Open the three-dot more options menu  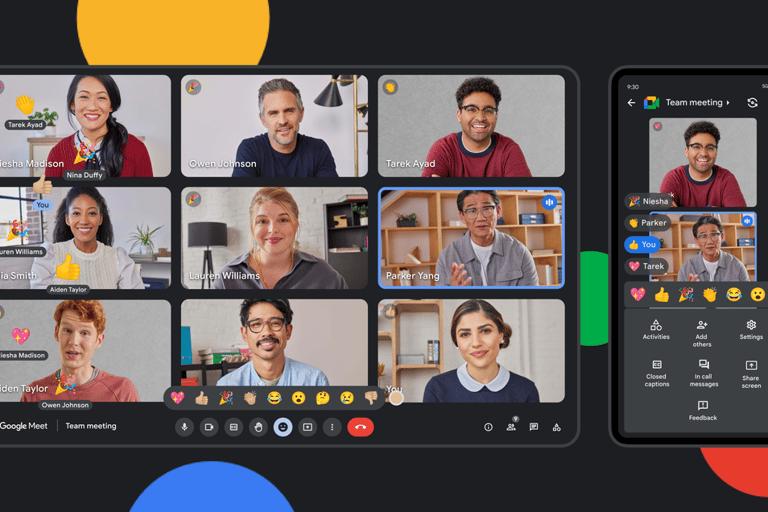332,427
